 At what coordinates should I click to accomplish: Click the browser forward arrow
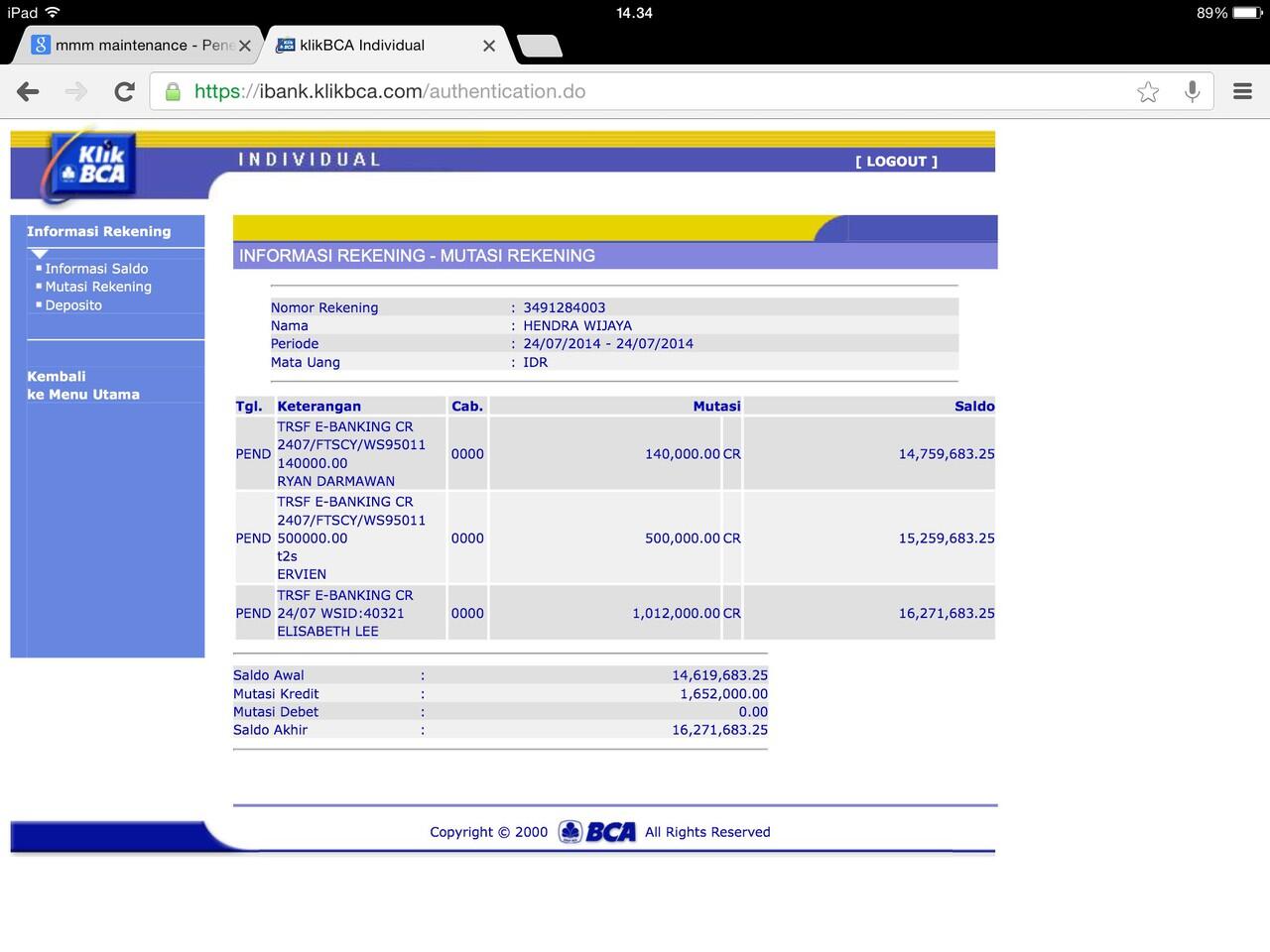coord(76,92)
